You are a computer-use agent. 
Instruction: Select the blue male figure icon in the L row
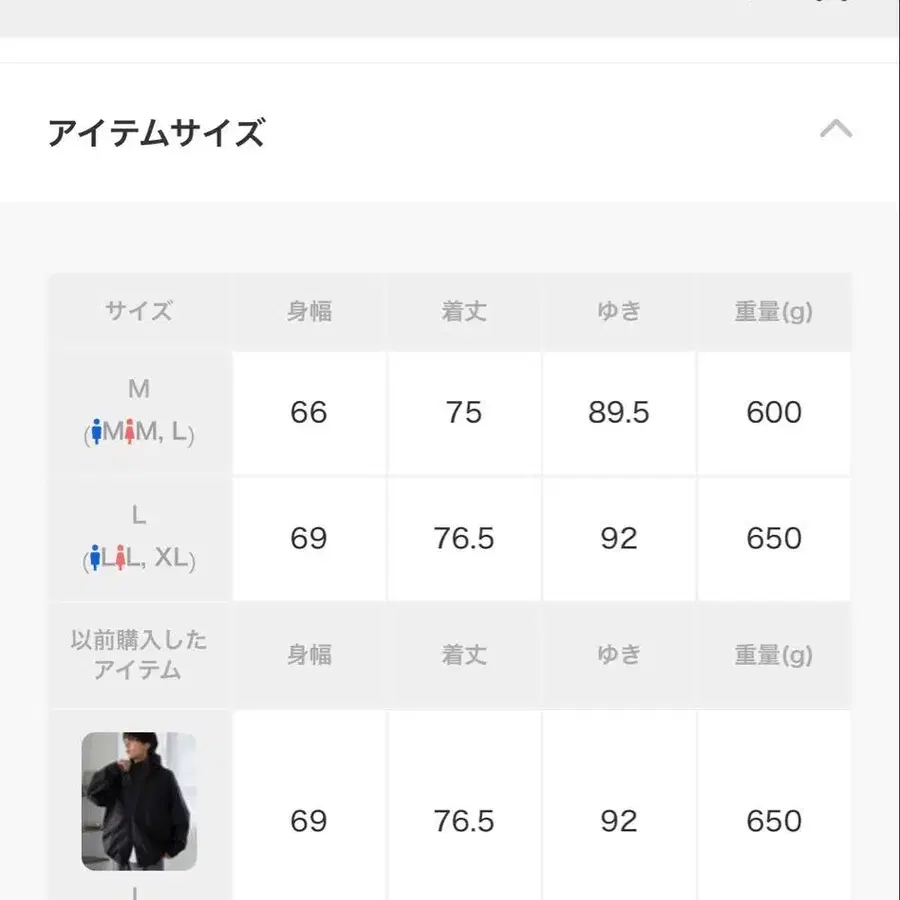95,557
